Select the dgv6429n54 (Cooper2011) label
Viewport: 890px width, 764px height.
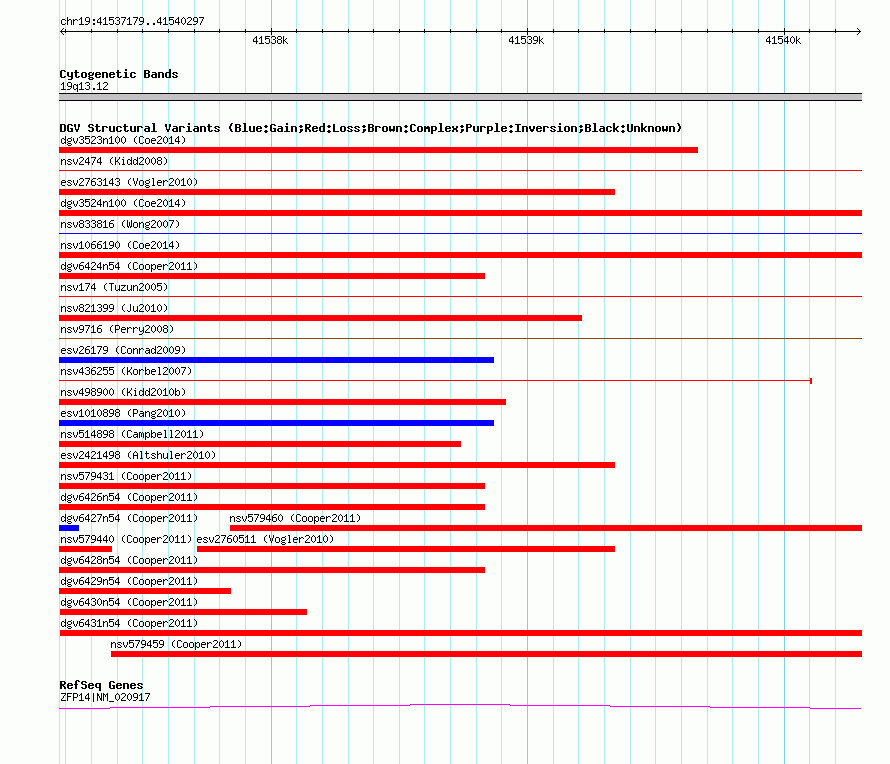[x=129, y=581]
